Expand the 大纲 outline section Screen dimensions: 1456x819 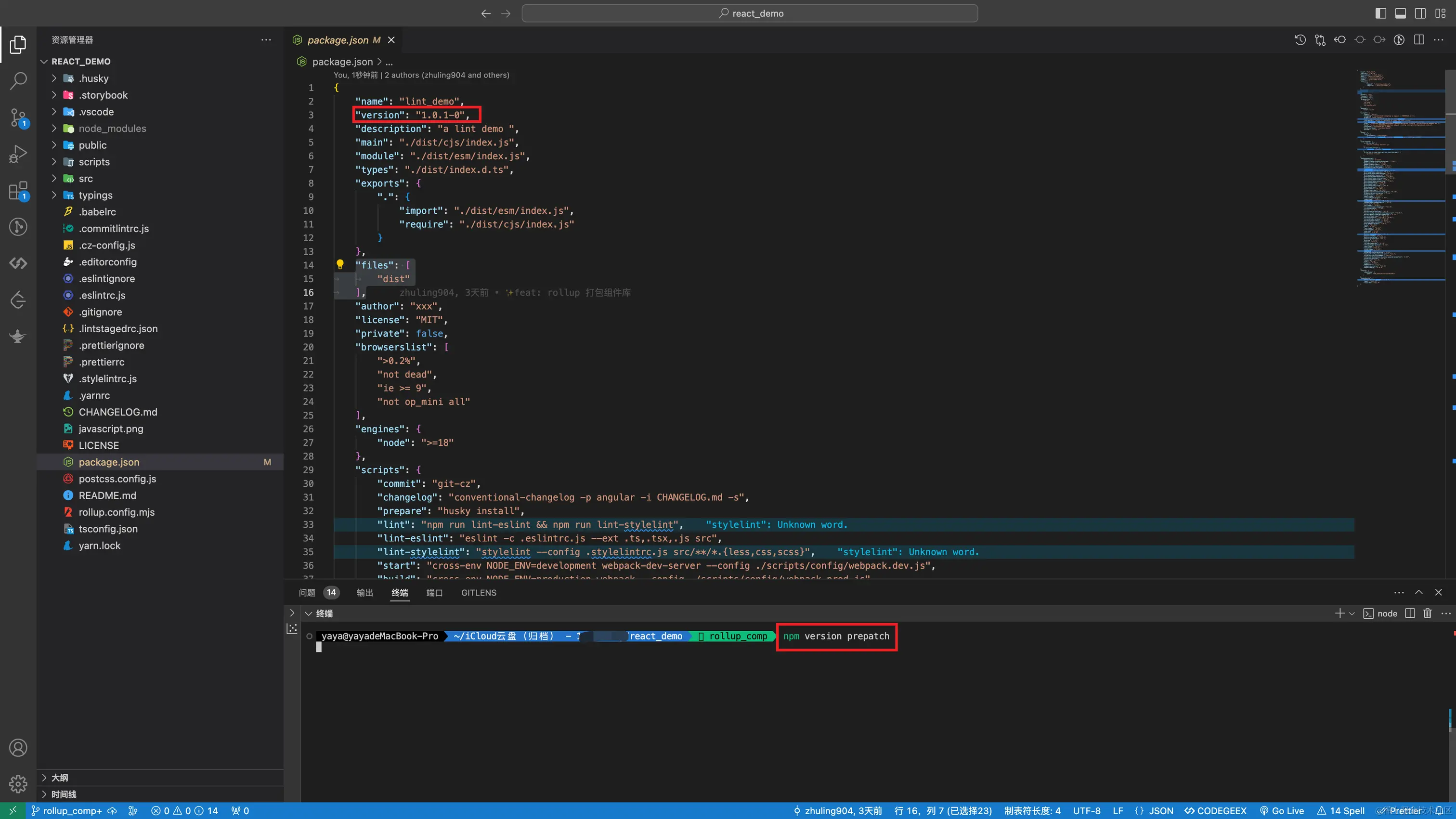coord(59,778)
